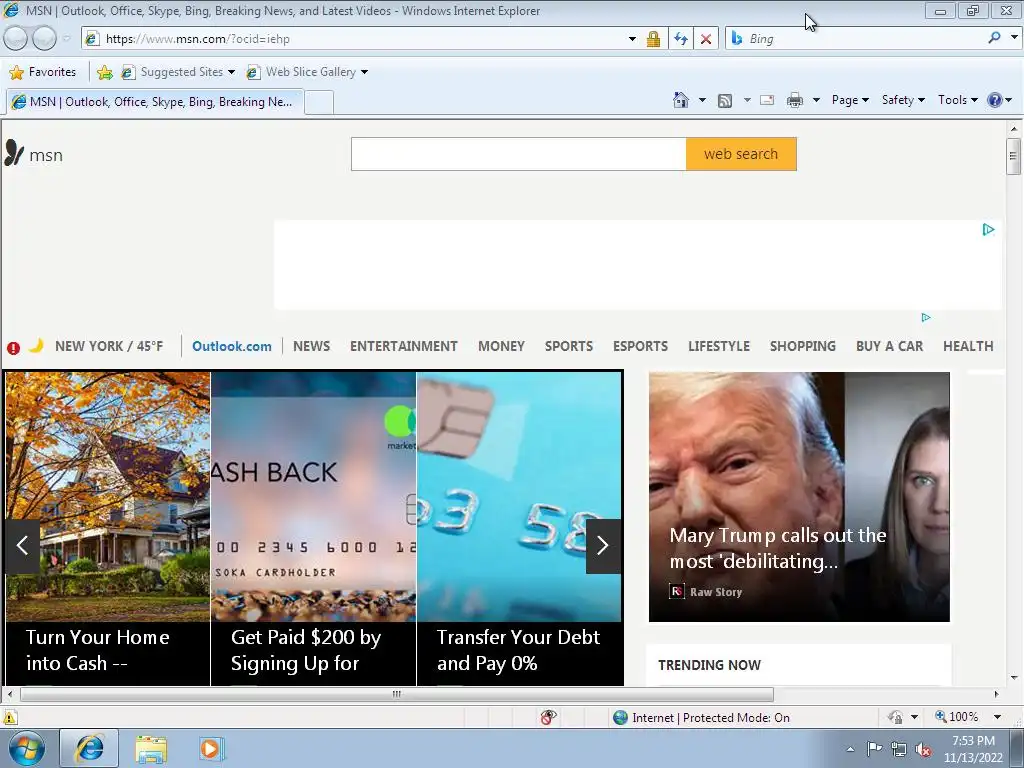
Task: Select the MSN browser tab
Action: pos(155,102)
